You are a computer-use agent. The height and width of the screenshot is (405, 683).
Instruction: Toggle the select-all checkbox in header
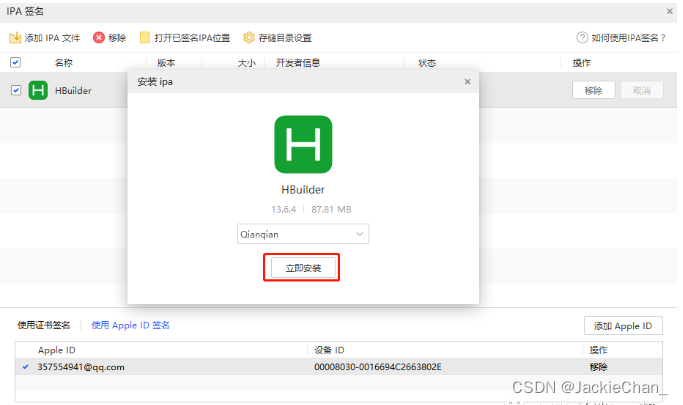coord(15,62)
